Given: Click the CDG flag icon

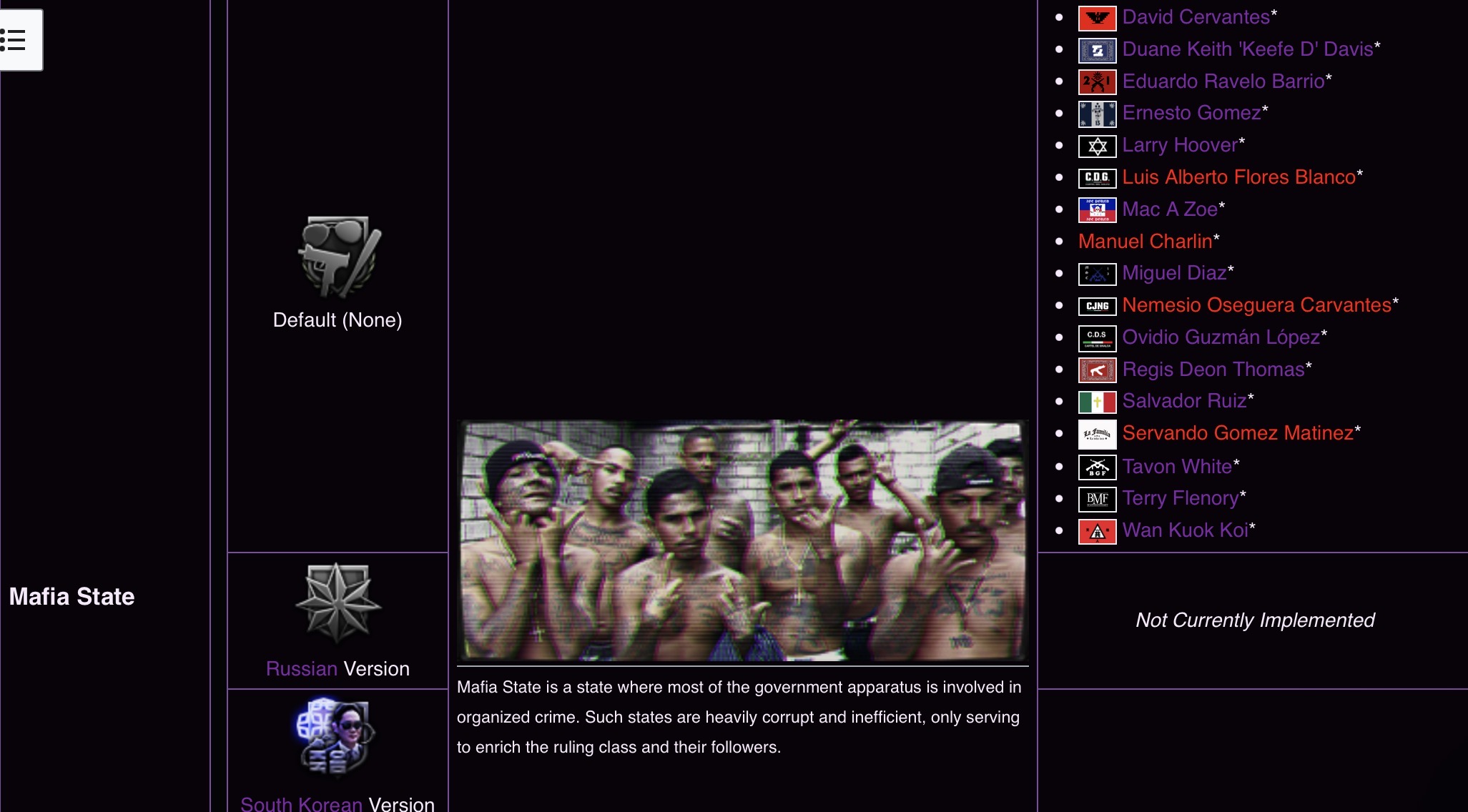Looking at the screenshot, I should (1096, 178).
